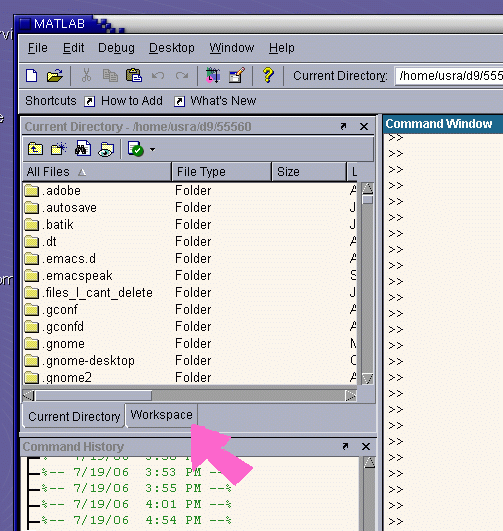The width and height of the screenshot is (503, 531).
Task: Open the Window menu
Action: (232, 48)
